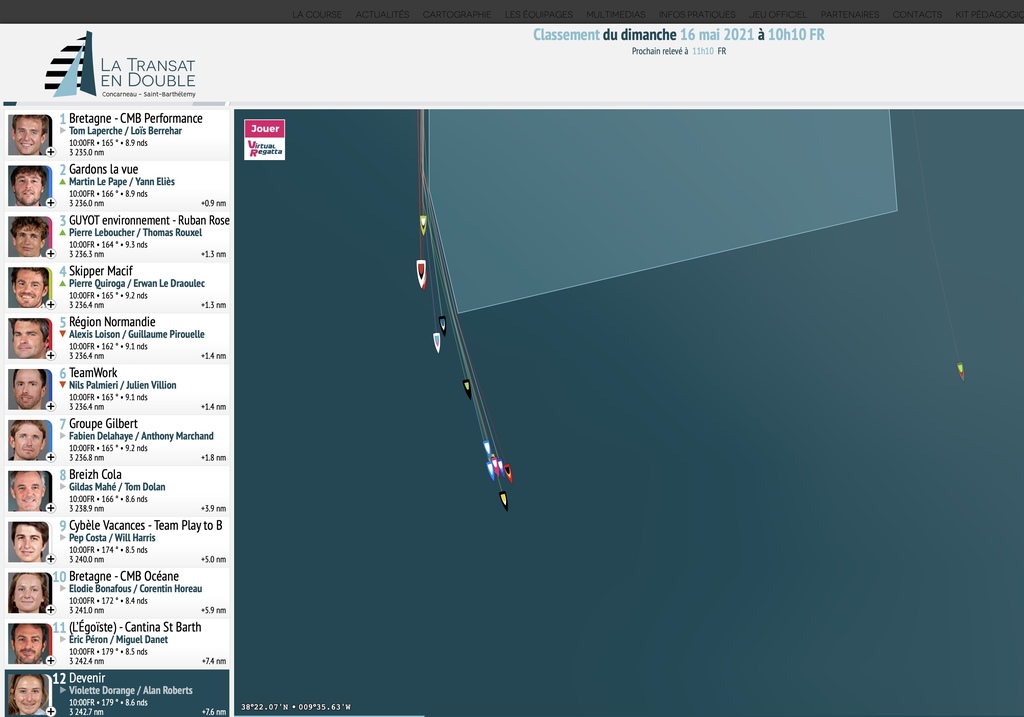The image size is (1024, 717).
Task: Select (L'Égoïste) - Cantina St Barth name
Action: 135,627
